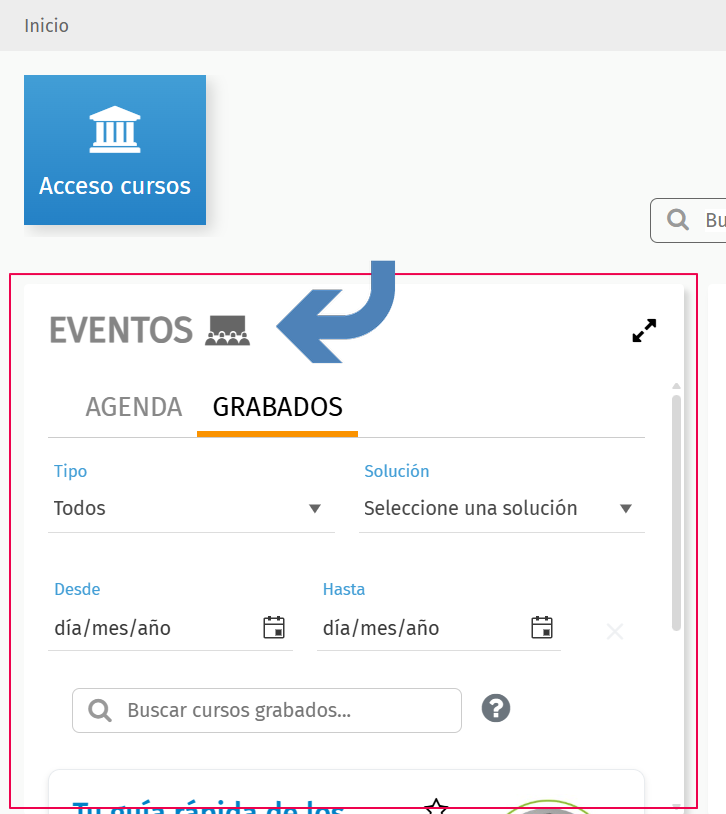
Task: Click the Solución dropdown arrow
Action: tap(626, 509)
